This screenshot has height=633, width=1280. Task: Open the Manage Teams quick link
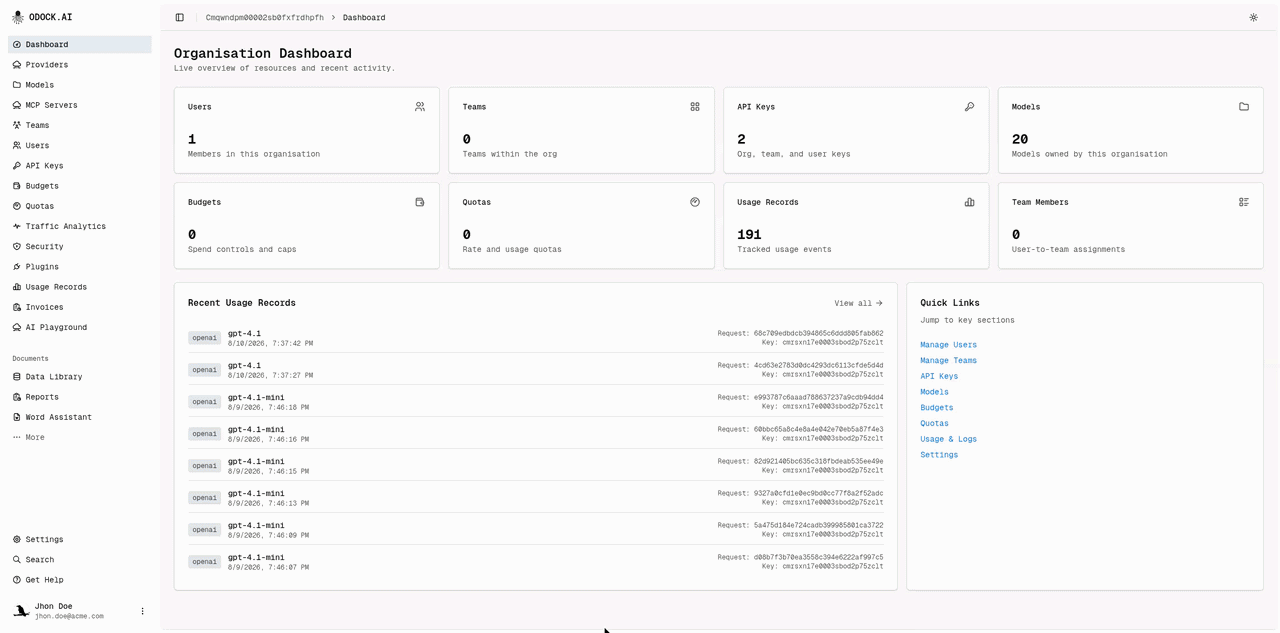(949, 360)
